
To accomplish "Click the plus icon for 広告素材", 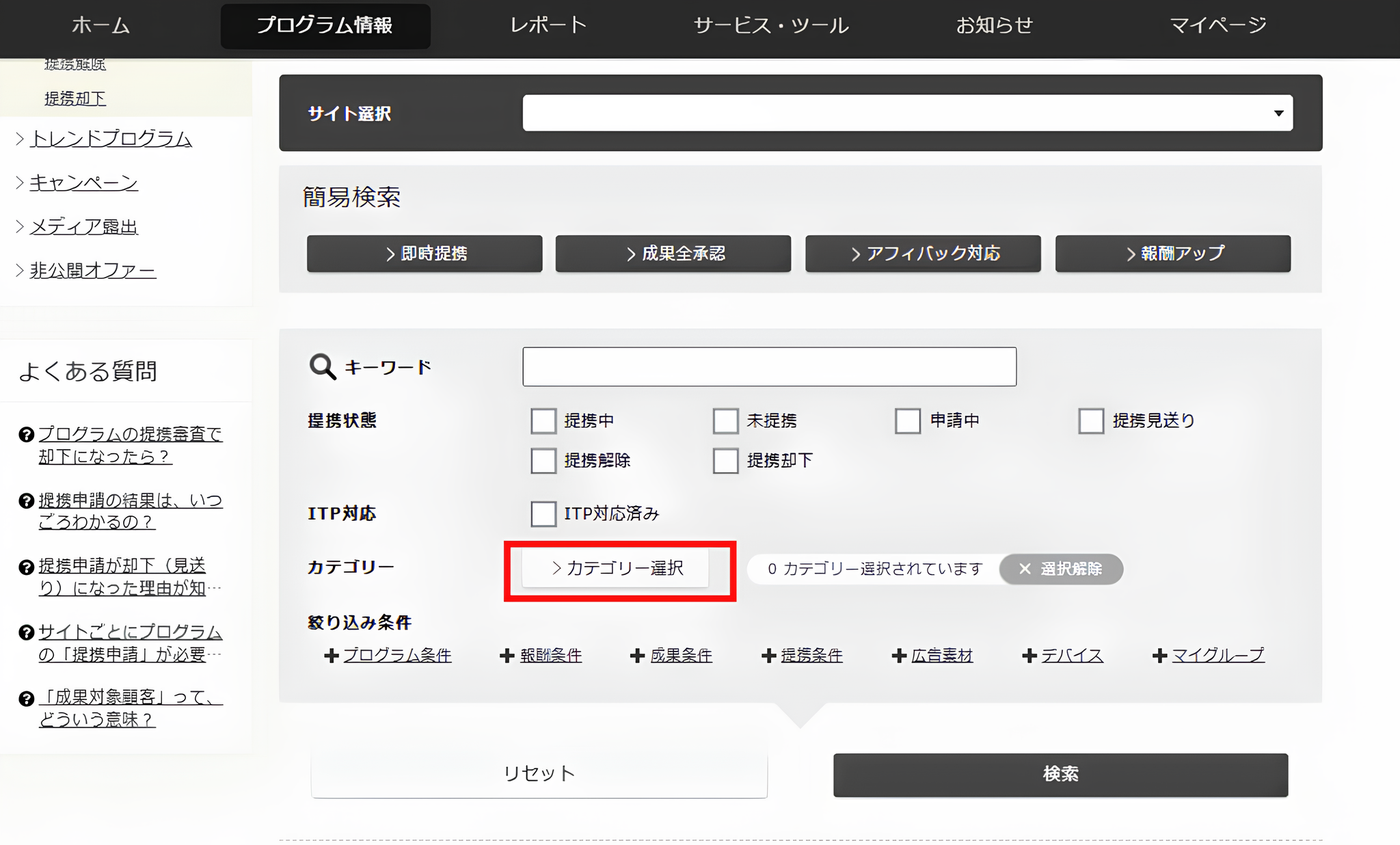I will pyautogui.click(x=898, y=655).
